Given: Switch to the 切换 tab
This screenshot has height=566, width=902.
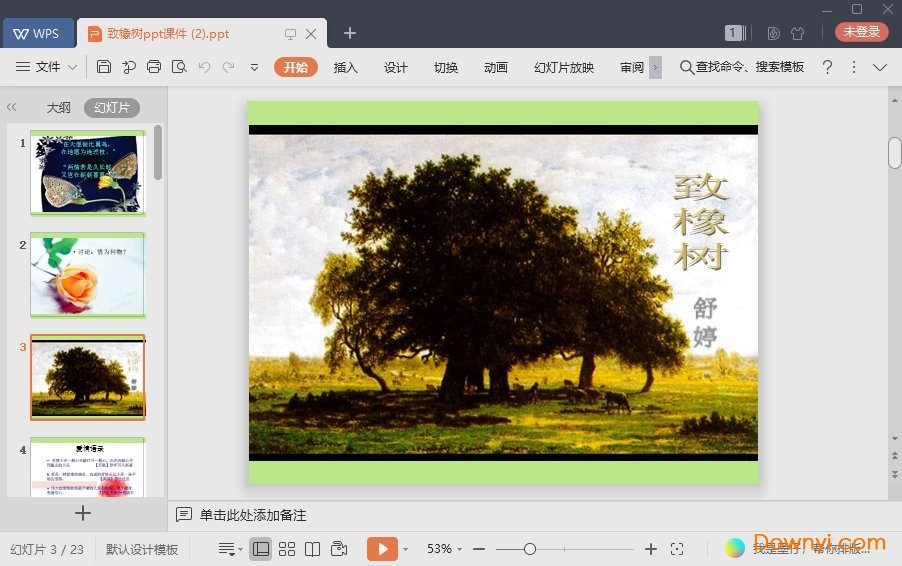Looking at the screenshot, I should coord(446,67).
